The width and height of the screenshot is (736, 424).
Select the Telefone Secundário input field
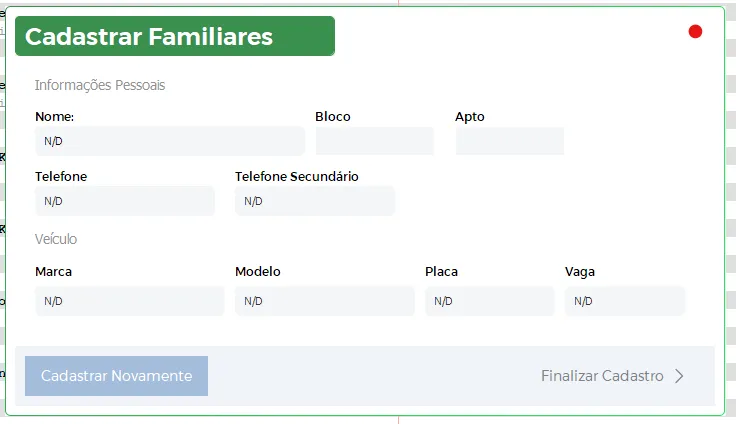click(314, 201)
